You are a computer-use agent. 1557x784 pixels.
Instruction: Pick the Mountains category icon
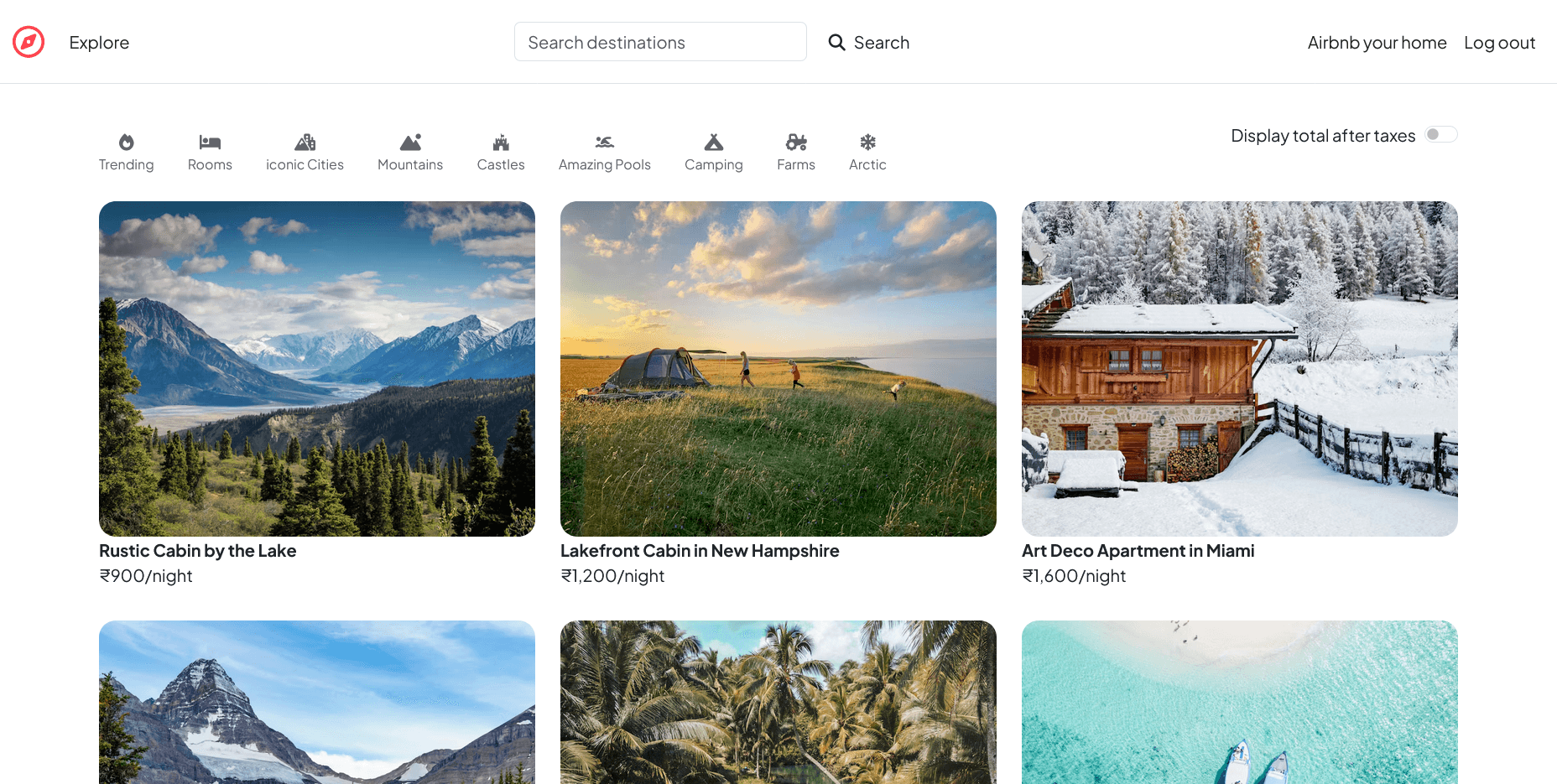(410, 142)
